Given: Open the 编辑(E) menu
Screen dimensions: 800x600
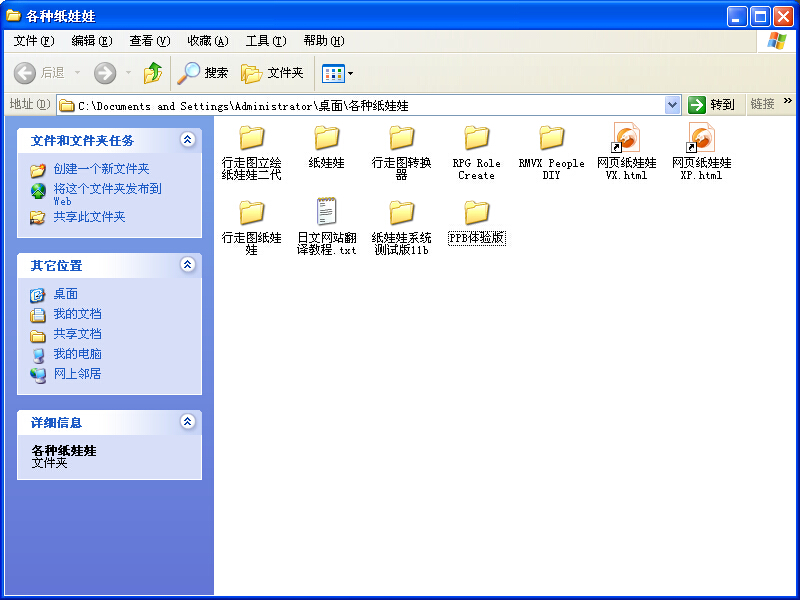Looking at the screenshot, I should coord(92,41).
